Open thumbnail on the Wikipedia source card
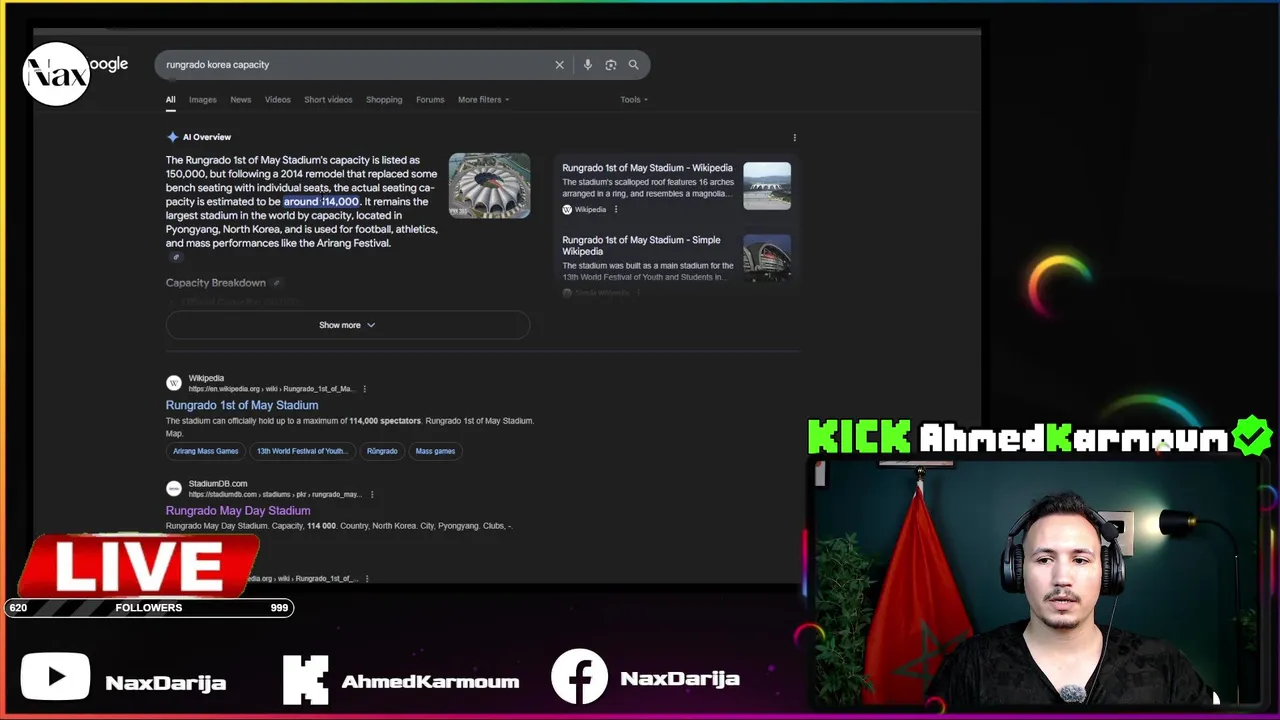Viewport: 1280px width, 720px height. 767,186
